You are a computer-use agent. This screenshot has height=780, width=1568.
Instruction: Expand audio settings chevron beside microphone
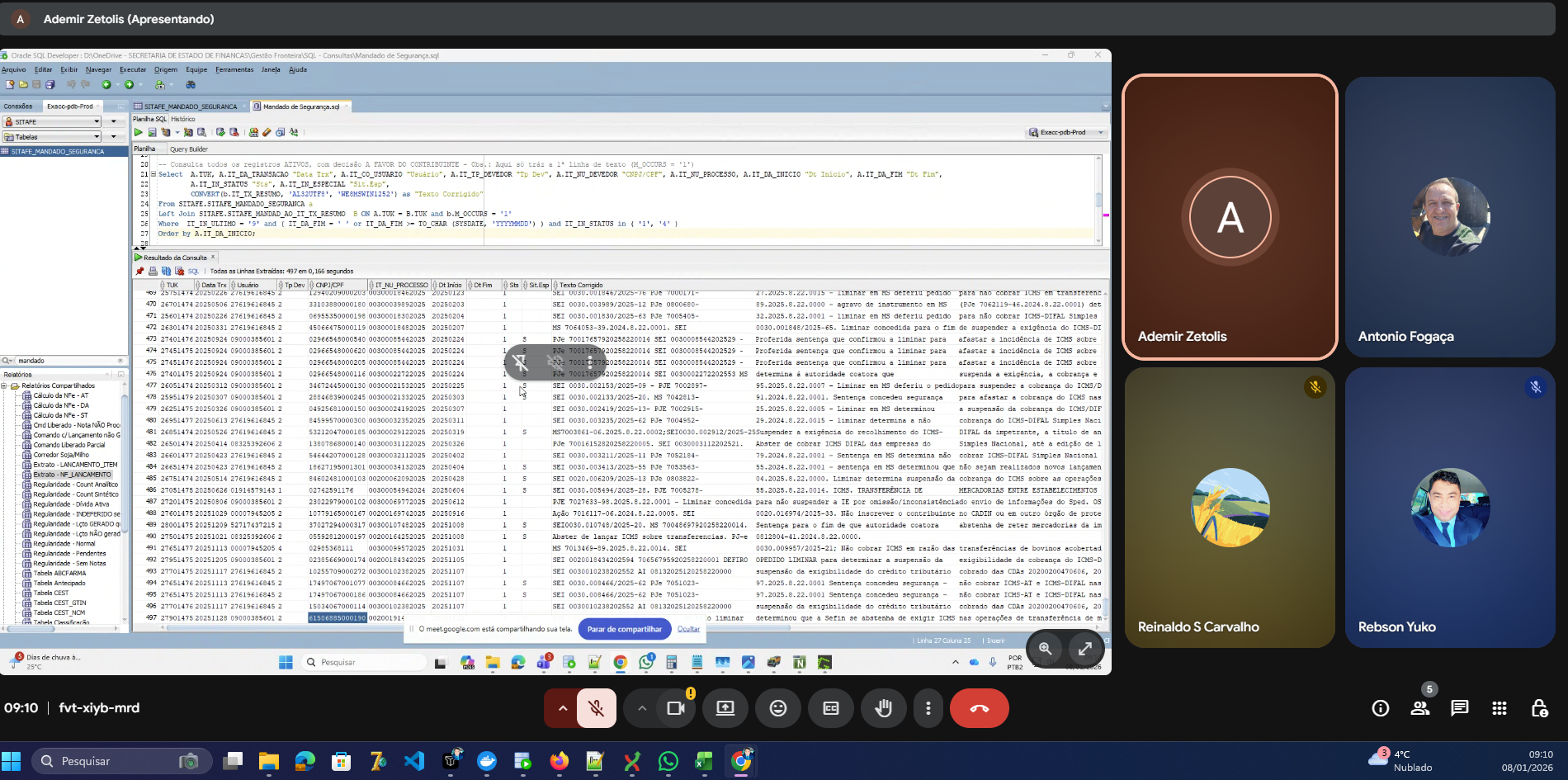[x=562, y=708]
